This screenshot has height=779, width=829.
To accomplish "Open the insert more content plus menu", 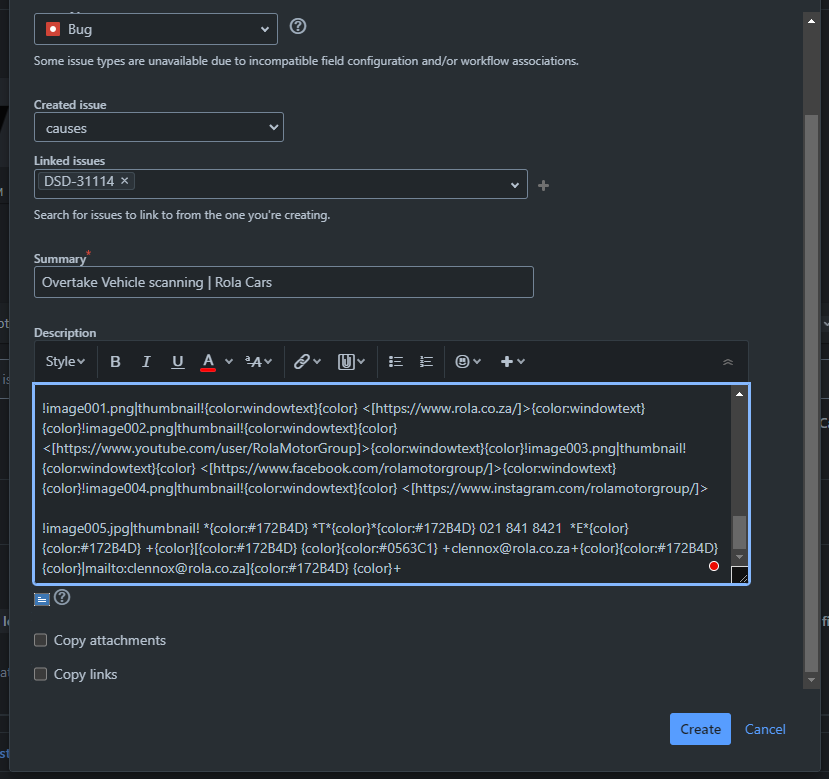I will pyautogui.click(x=512, y=361).
